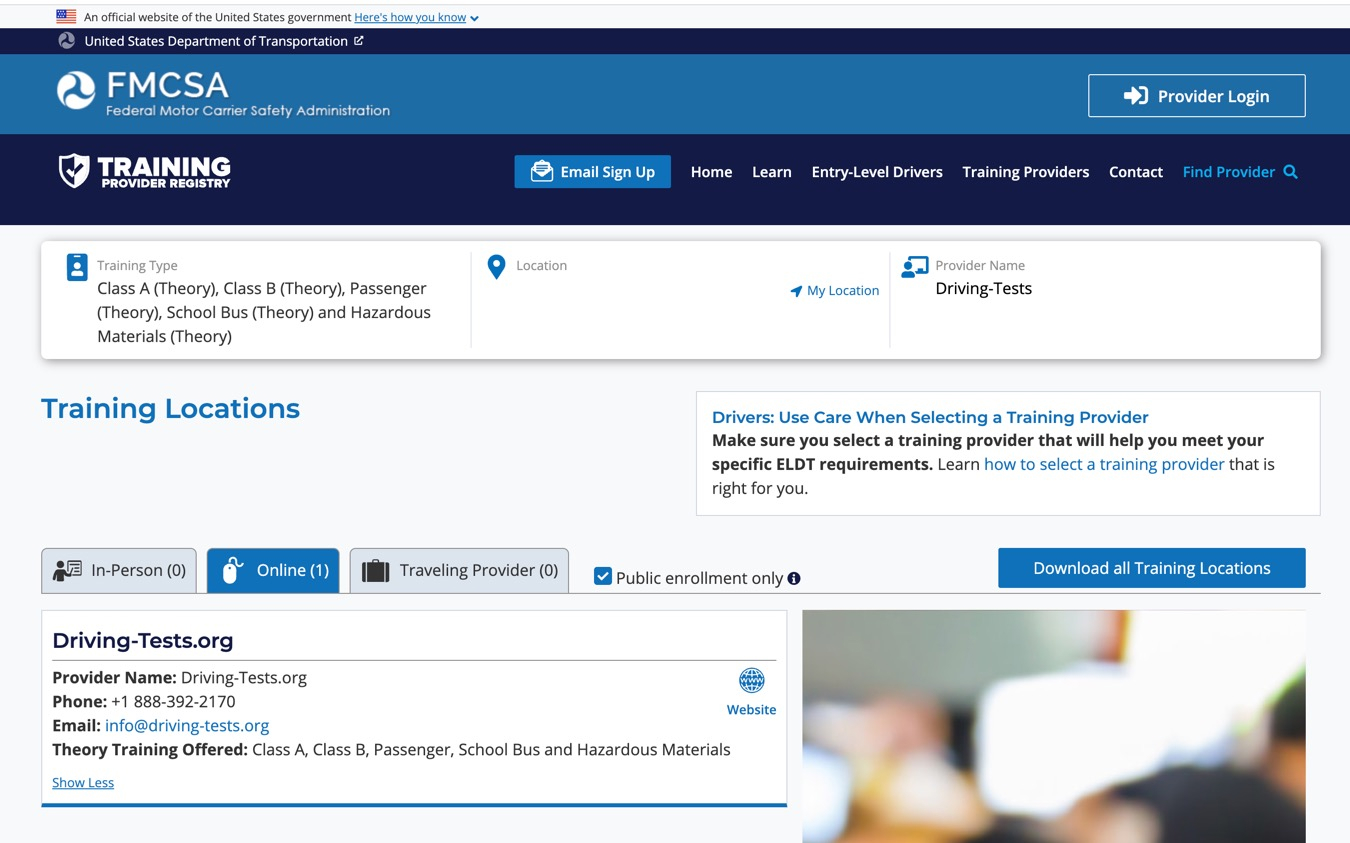The width and height of the screenshot is (1350, 843).
Task: Switch to the In-Person (0) tab
Action: click(x=119, y=570)
